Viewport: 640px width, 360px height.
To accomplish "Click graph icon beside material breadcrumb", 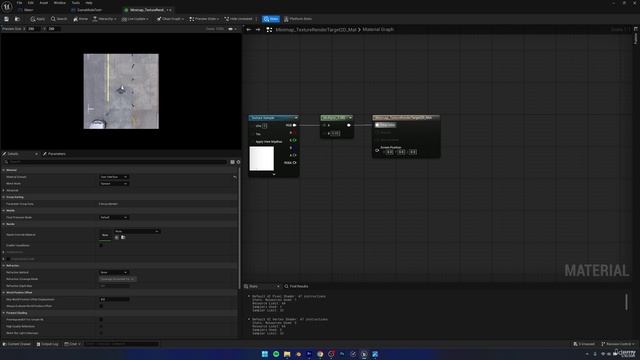I will point(269,29).
